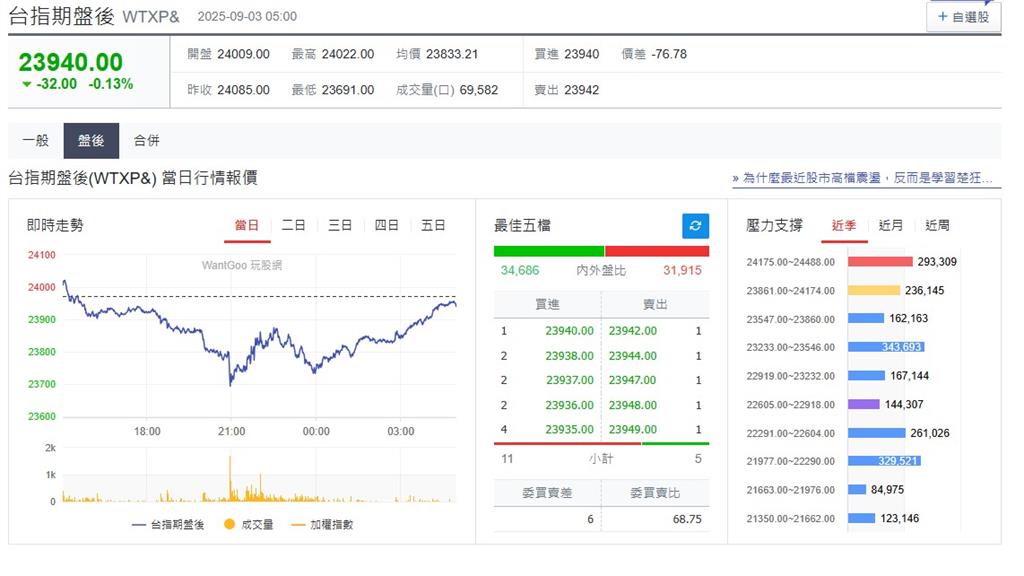Click the purple bar for 22605.00~22918.00
The width and height of the screenshot is (1024, 576).
pos(864,404)
